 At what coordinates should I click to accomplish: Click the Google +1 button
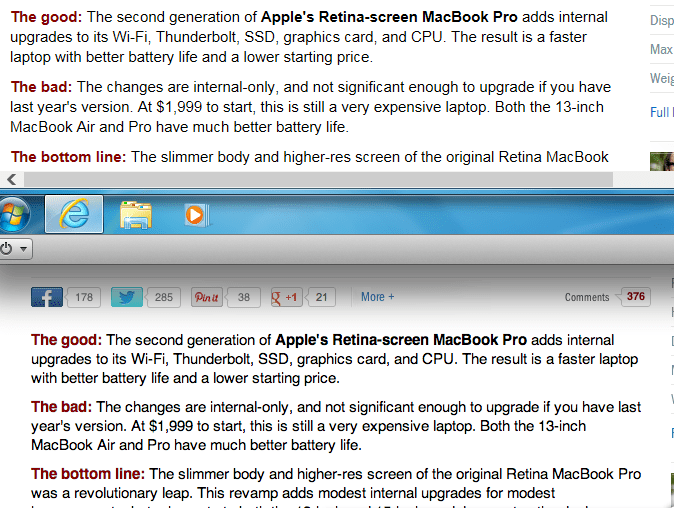[x=287, y=297]
